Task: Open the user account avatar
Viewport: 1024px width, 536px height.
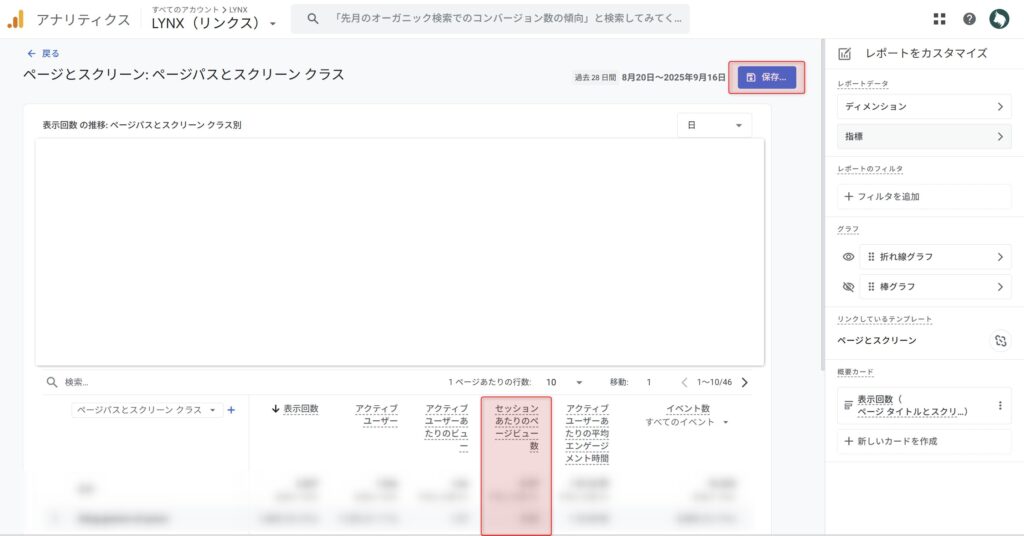Action: 999,19
